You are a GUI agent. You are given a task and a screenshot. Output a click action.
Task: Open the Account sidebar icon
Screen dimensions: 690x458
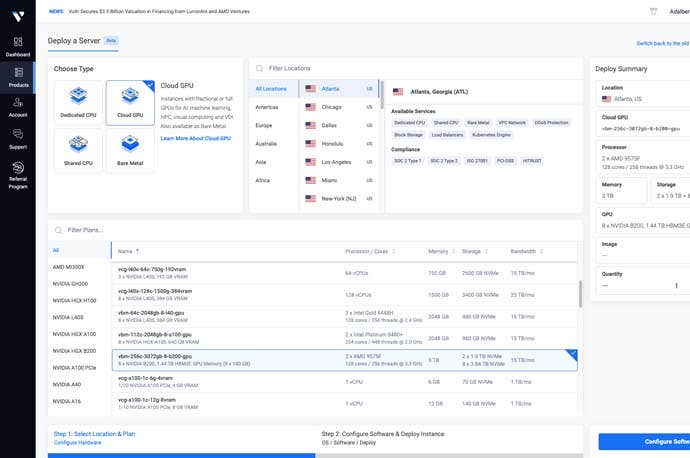(x=17, y=107)
